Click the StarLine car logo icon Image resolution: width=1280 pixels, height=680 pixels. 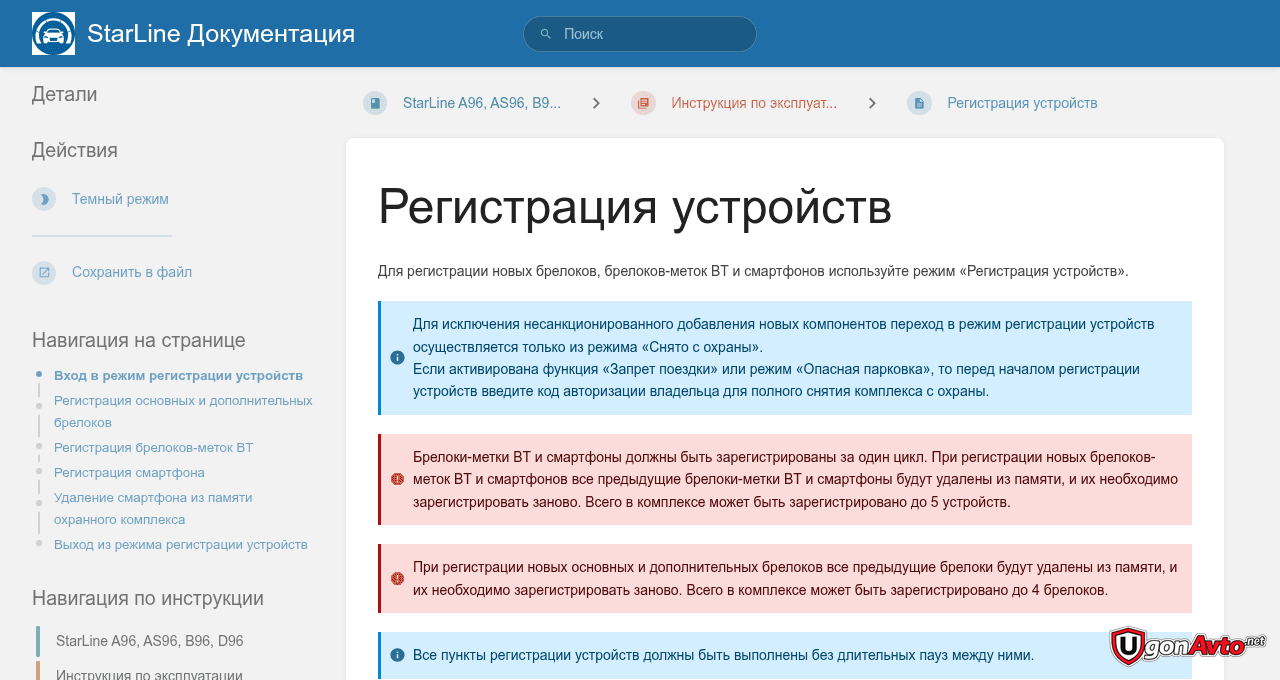[53, 33]
